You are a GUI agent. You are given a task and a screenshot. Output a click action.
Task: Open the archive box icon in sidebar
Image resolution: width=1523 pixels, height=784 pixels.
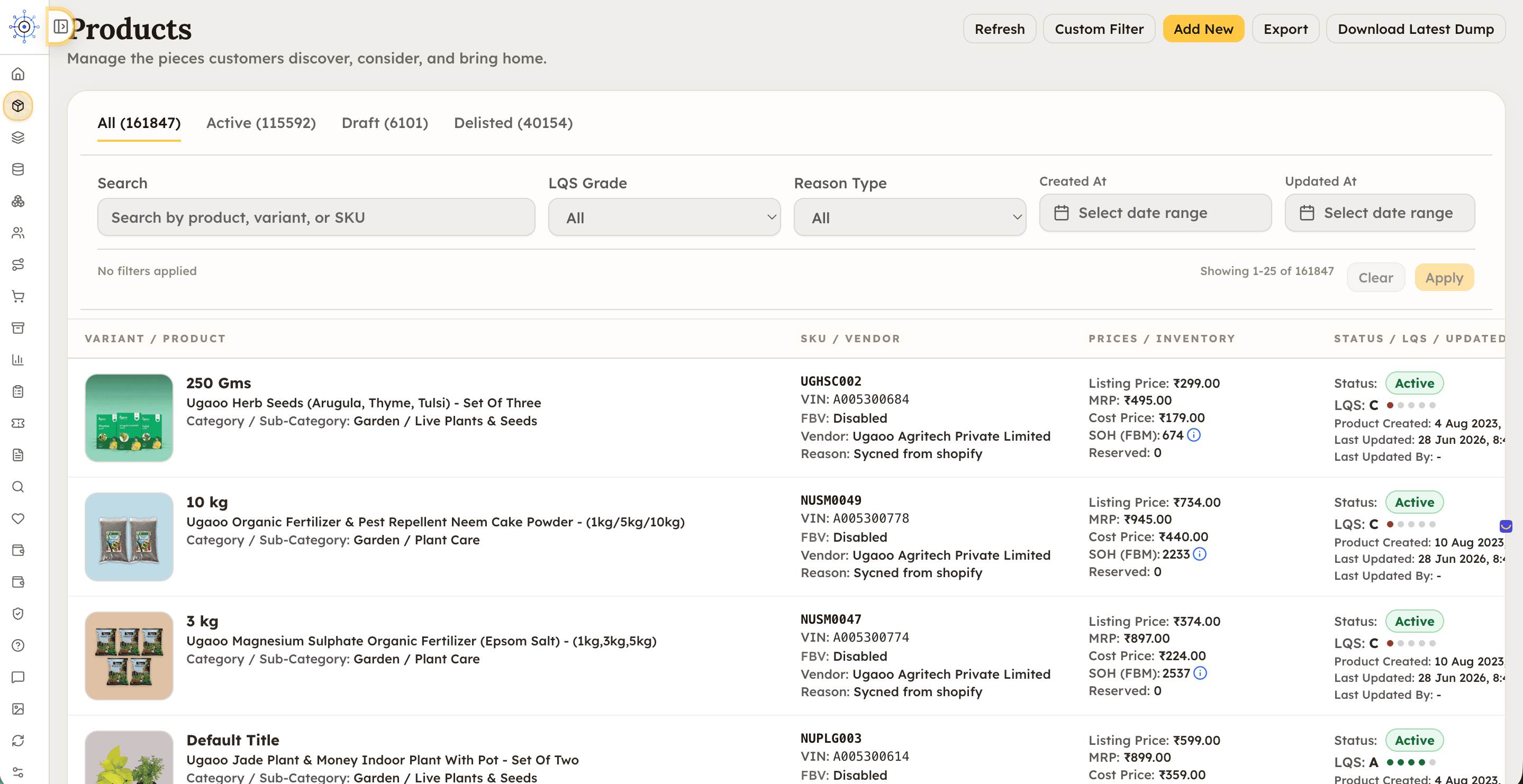(19, 328)
